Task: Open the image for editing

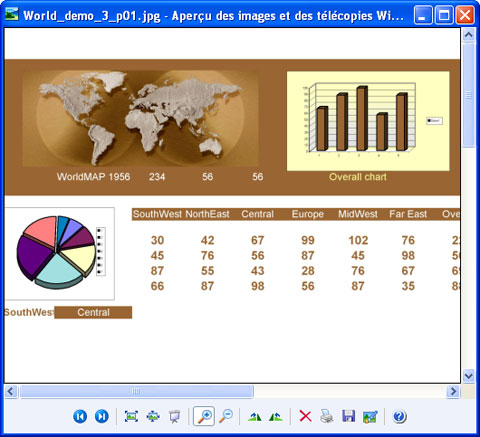Action: pyautogui.click(x=370, y=416)
